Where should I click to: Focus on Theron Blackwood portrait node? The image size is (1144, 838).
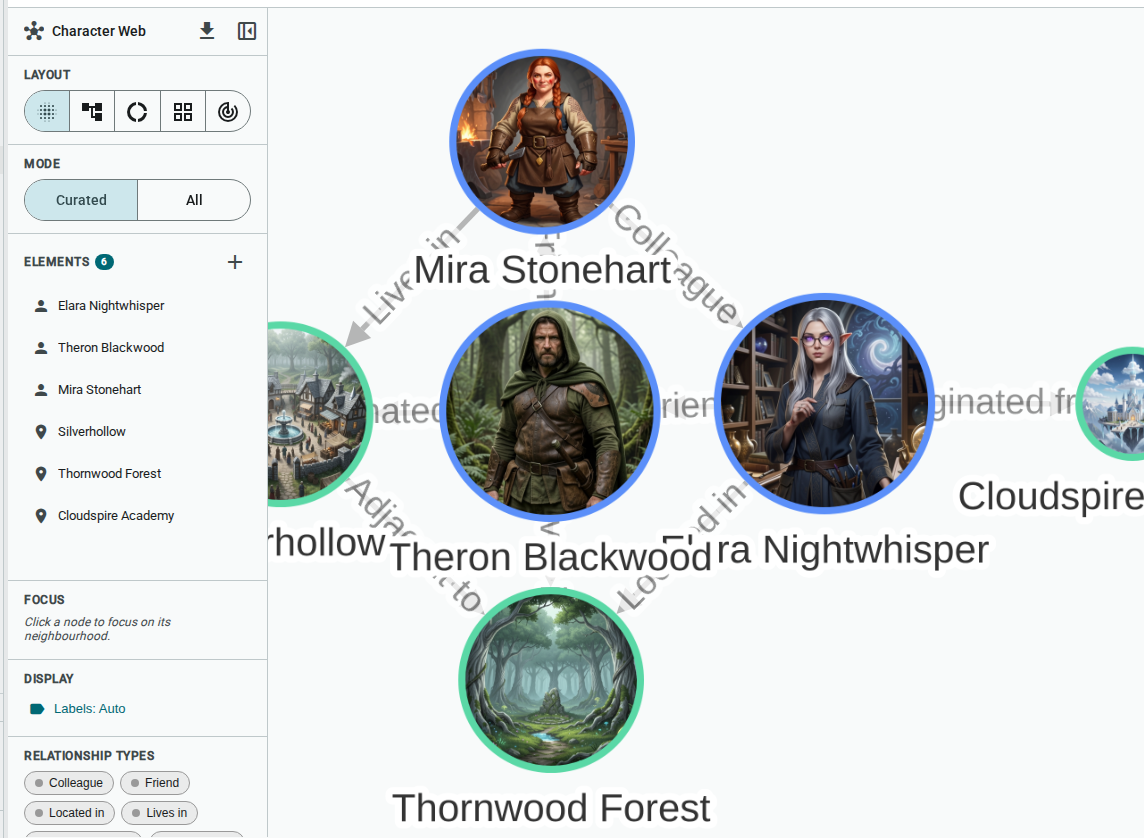551,411
